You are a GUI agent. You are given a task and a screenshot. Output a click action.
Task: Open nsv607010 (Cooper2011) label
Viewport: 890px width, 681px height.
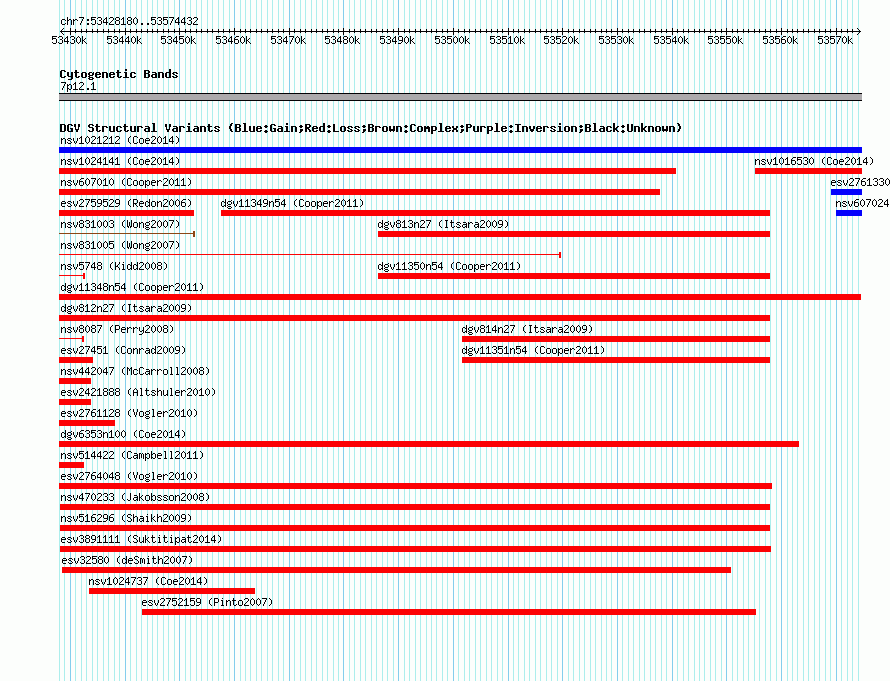(x=126, y=182)
